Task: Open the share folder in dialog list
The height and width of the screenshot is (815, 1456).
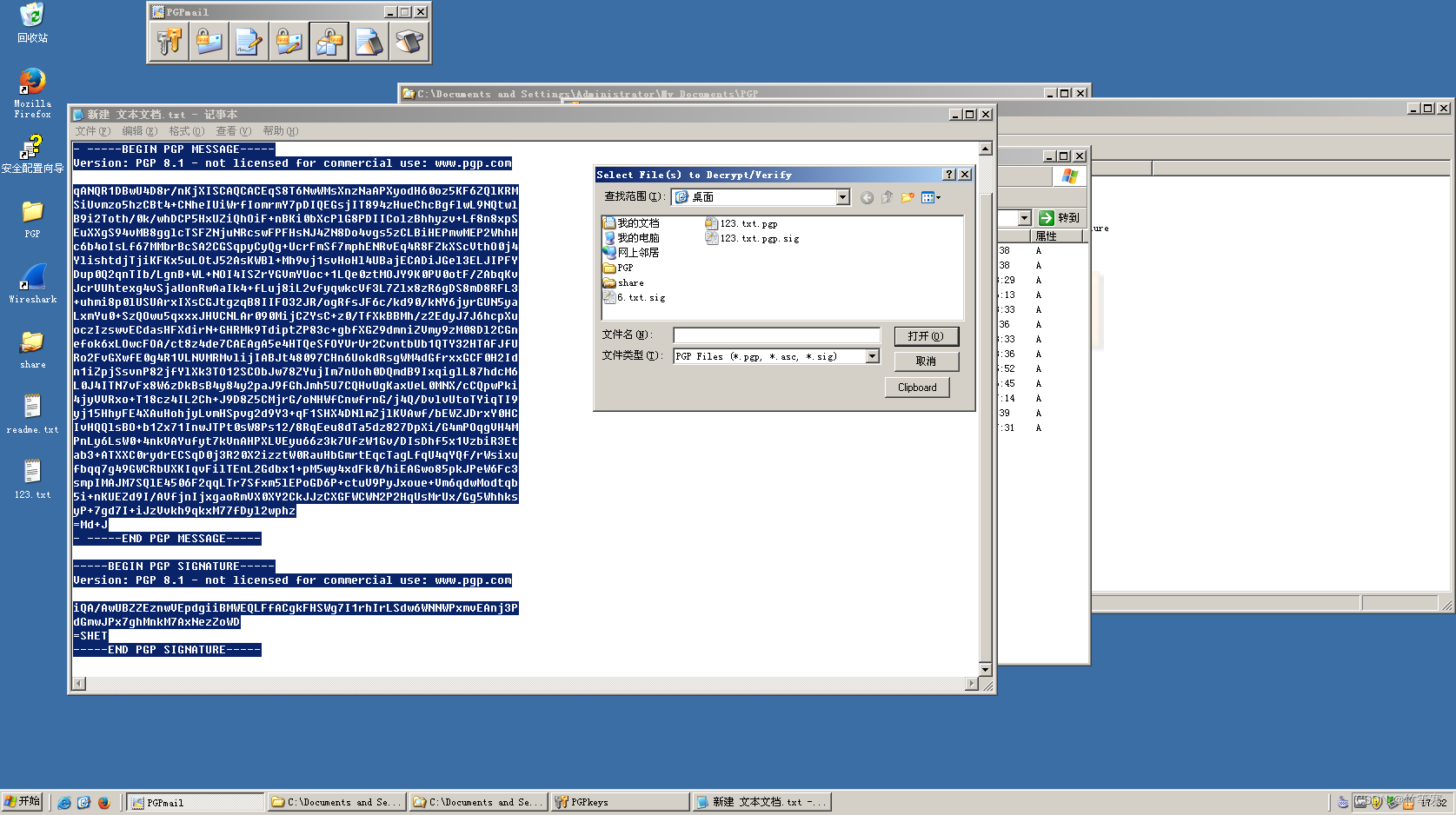Action: click(623, 282)
